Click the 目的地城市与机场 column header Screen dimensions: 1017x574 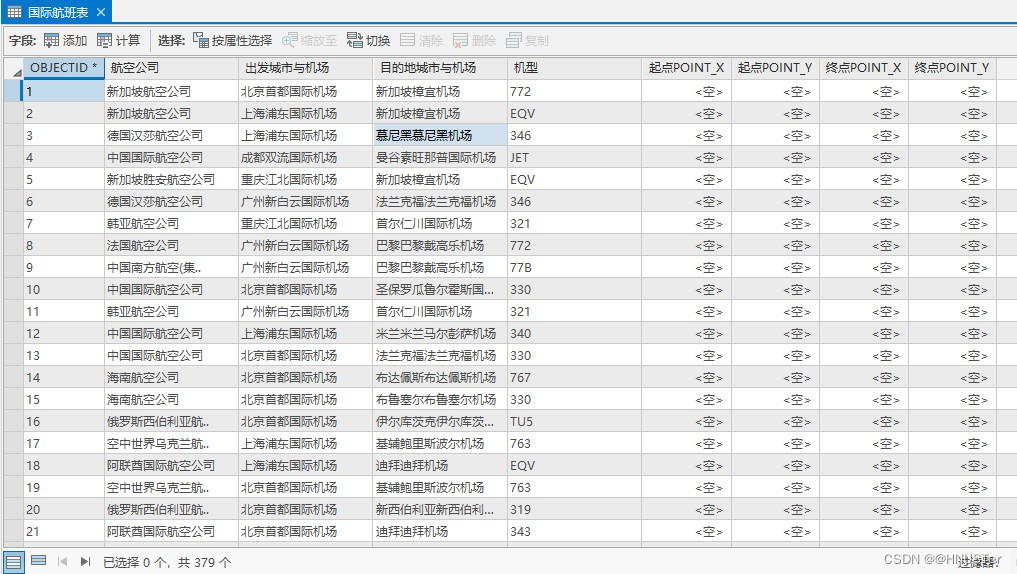click(440, 67)
